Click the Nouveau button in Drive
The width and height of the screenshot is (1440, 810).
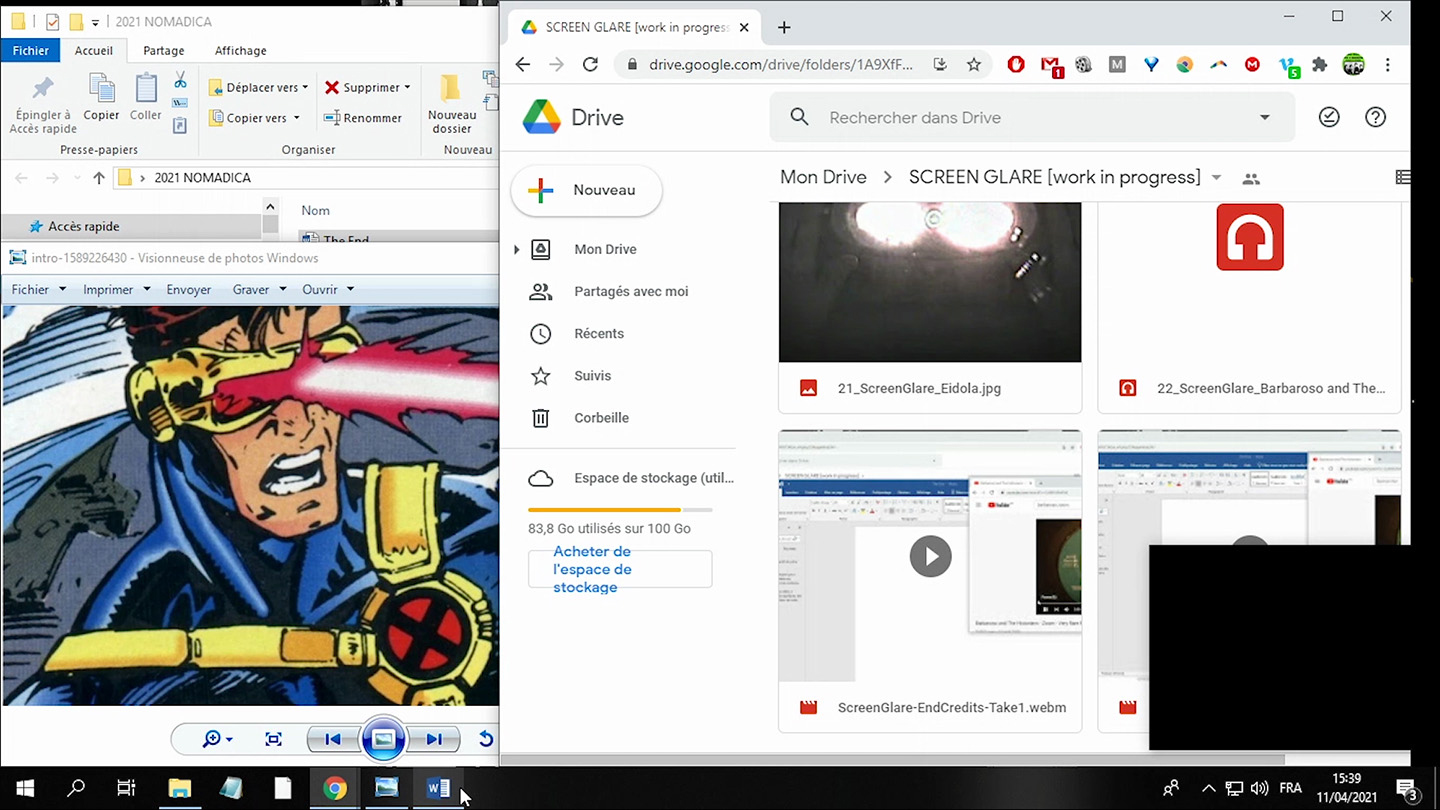pyautogui.click(x=586, y=190)
